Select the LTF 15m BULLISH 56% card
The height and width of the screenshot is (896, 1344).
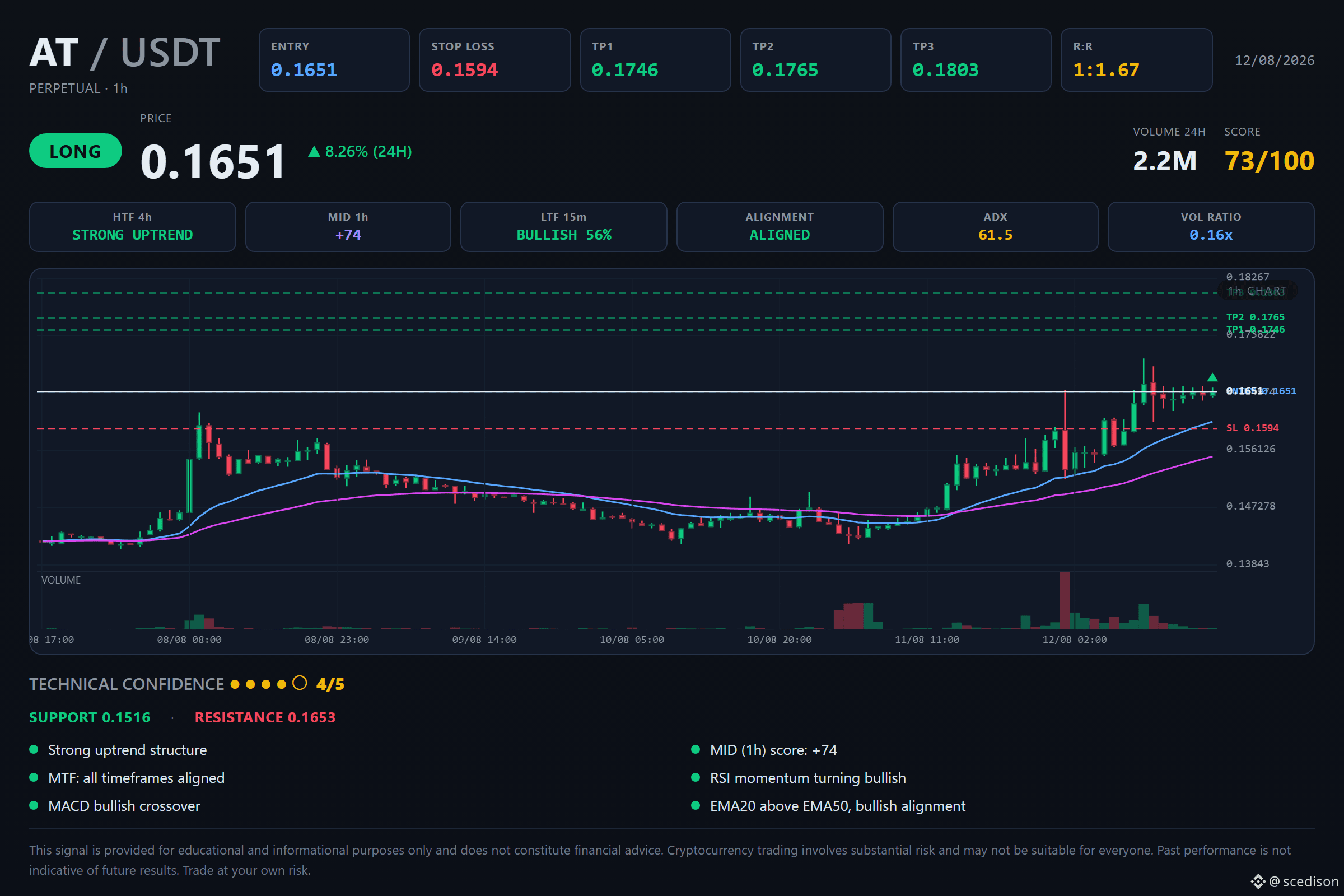(564, 227)
